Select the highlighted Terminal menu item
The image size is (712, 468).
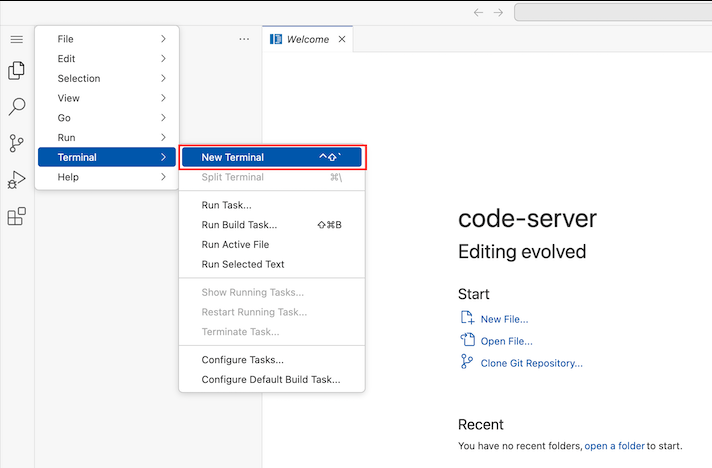107,157
